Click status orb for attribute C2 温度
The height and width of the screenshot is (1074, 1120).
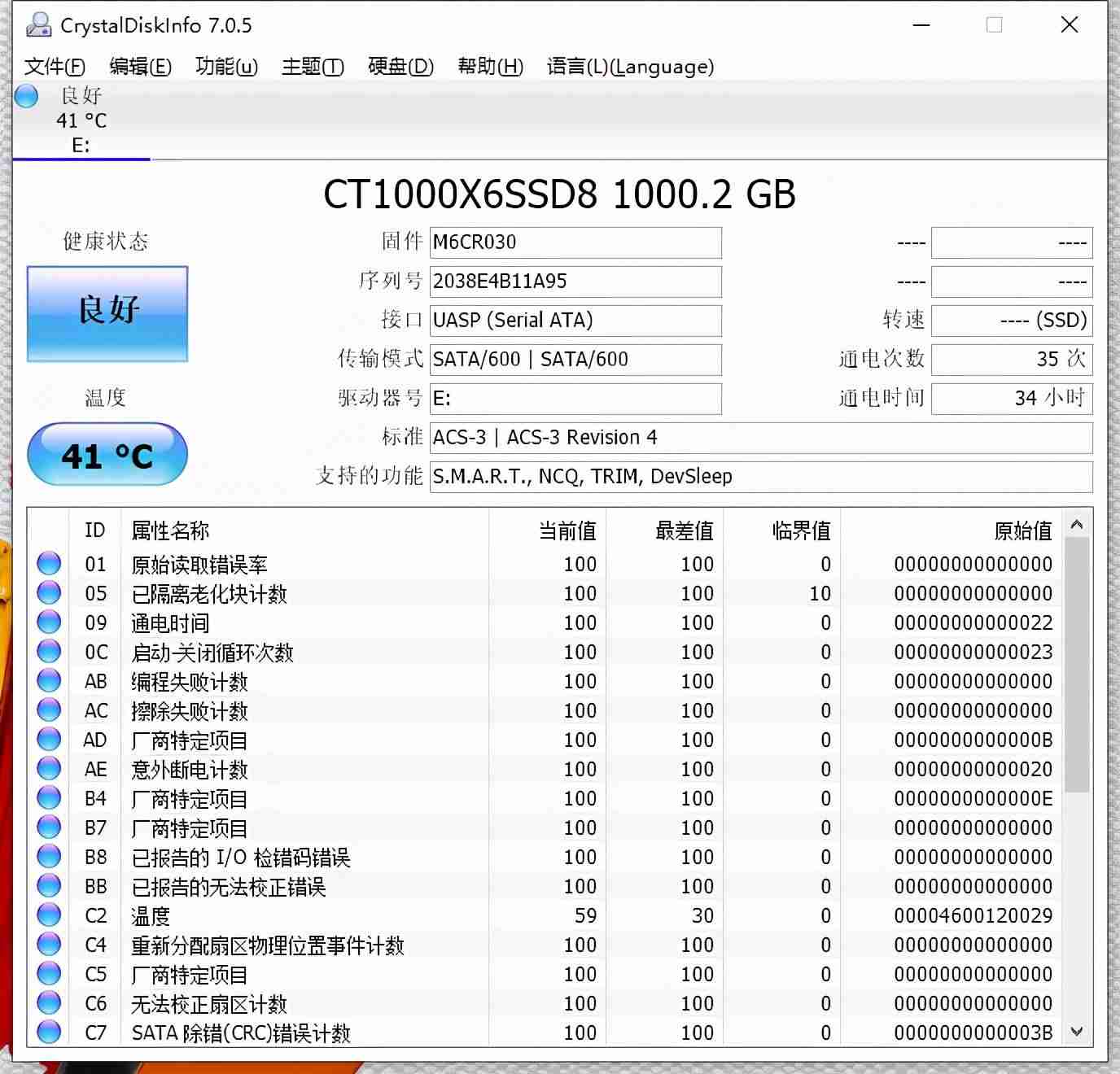[49, 915]
